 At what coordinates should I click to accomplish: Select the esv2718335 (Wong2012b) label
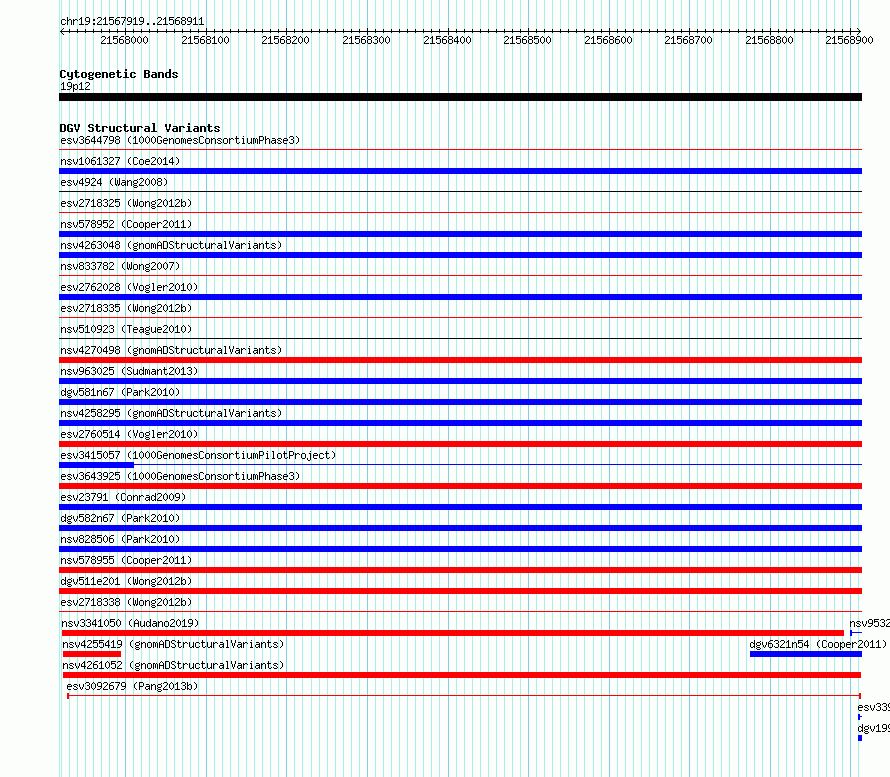pos(126,308)
